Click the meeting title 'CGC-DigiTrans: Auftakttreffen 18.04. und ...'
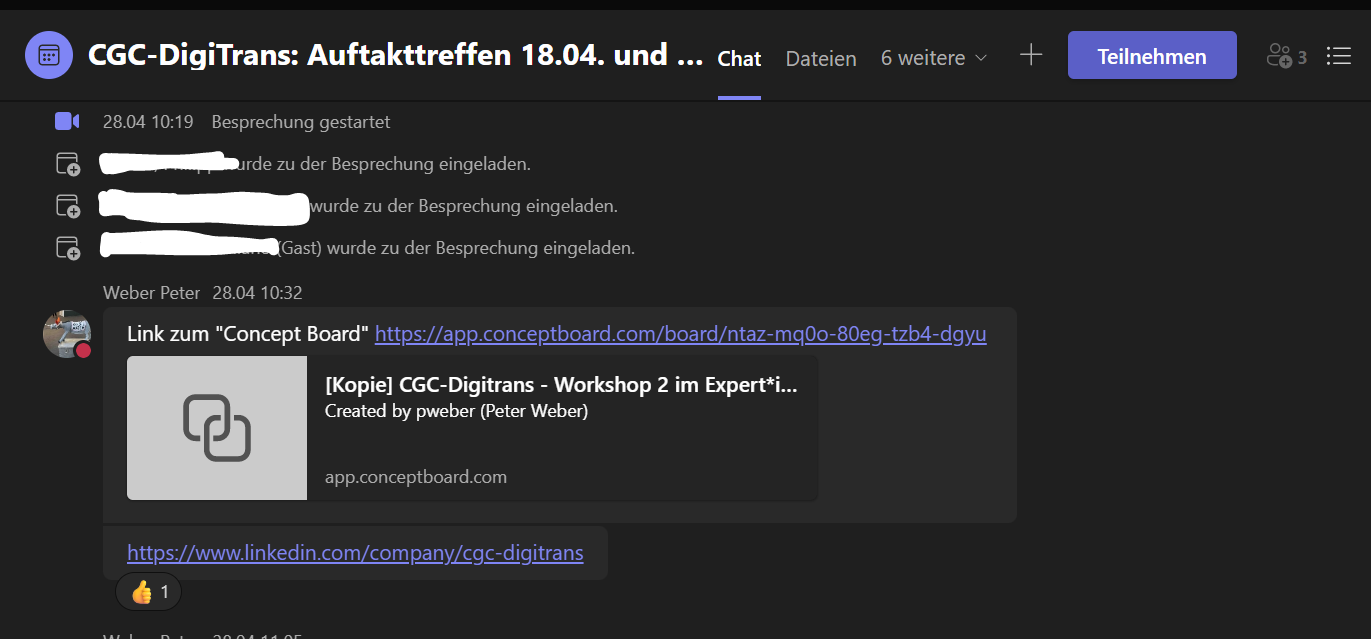This screenshot has width=1371, height=639. 396,55
